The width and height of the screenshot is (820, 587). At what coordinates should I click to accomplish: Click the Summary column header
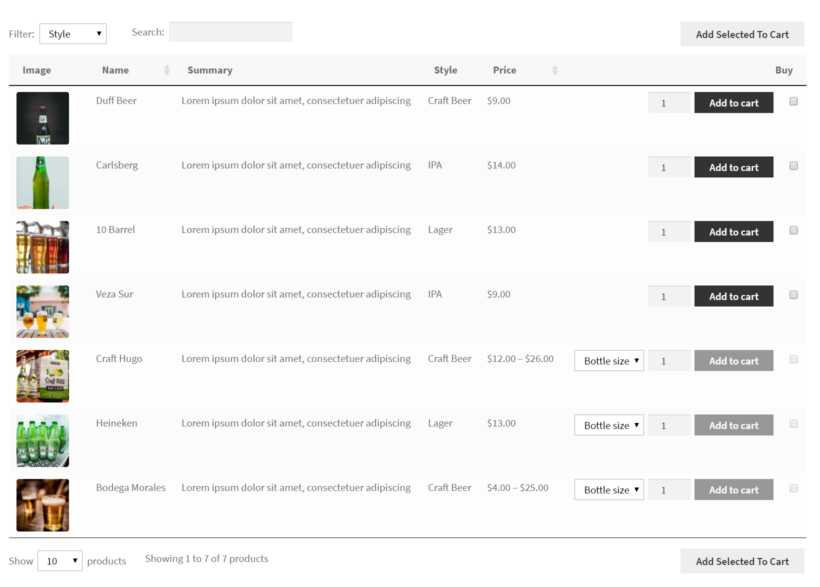pyautogui.click(x=209, y=70)
